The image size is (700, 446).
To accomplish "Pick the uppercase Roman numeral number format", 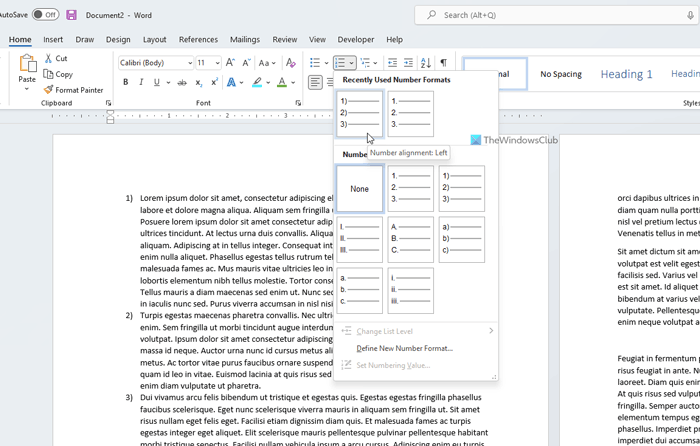I will click(x=360, y=240).
